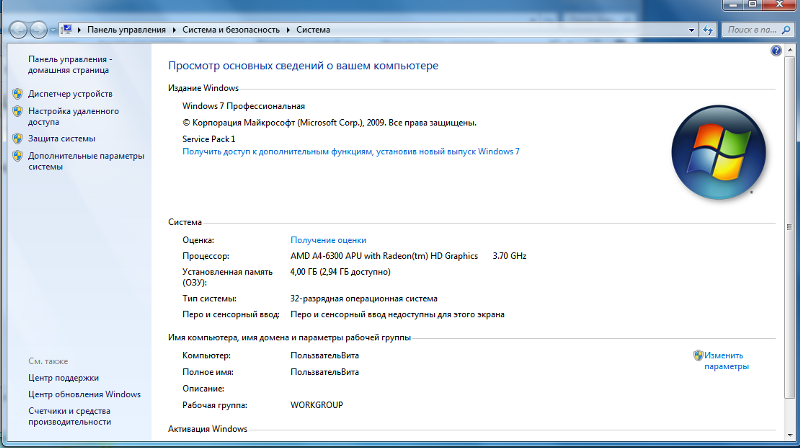
Task: Click the refresh button beside address bar
Action: coord(707,30)
